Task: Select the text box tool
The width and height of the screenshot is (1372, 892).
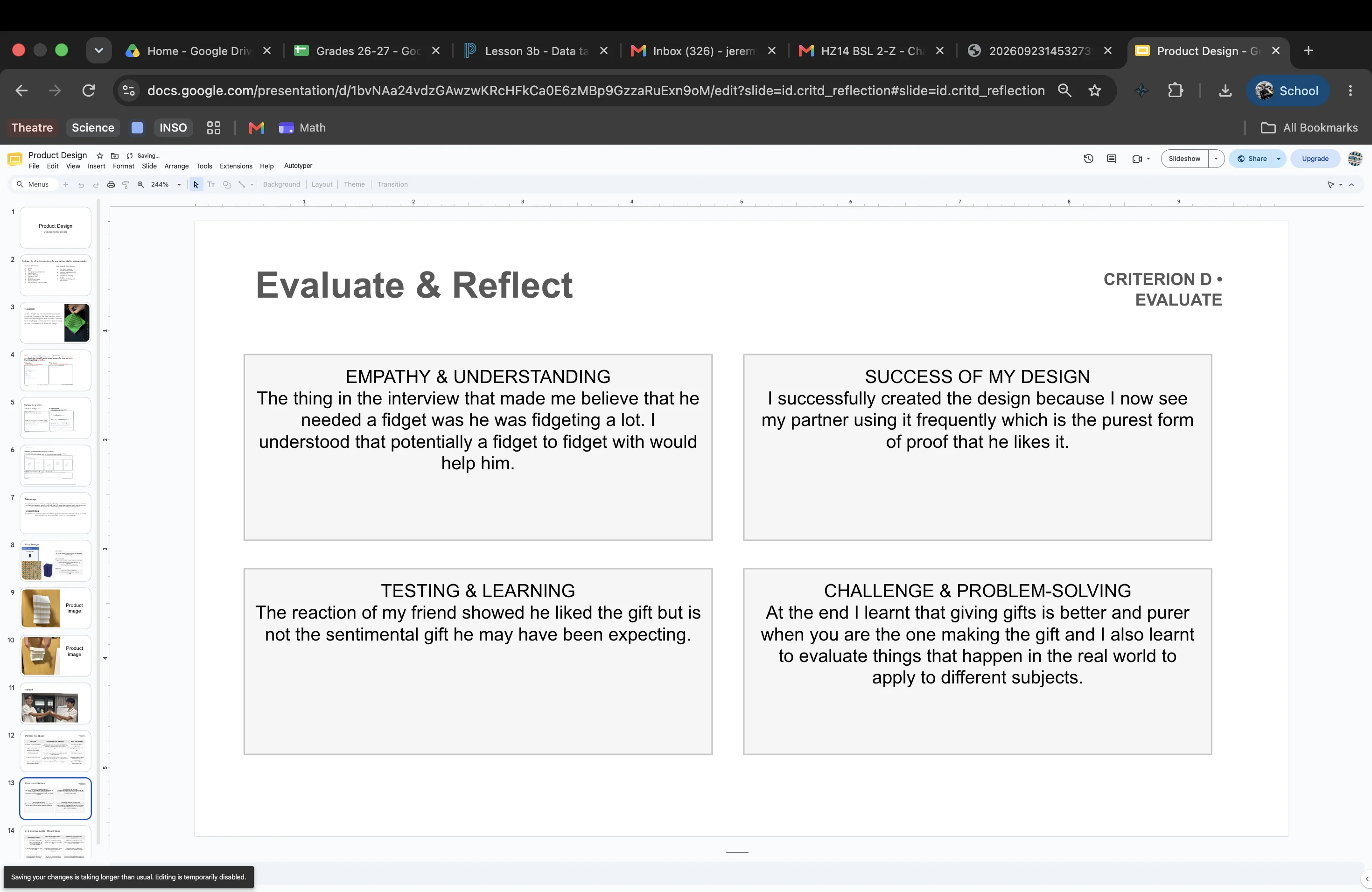Action: [211, 184]
